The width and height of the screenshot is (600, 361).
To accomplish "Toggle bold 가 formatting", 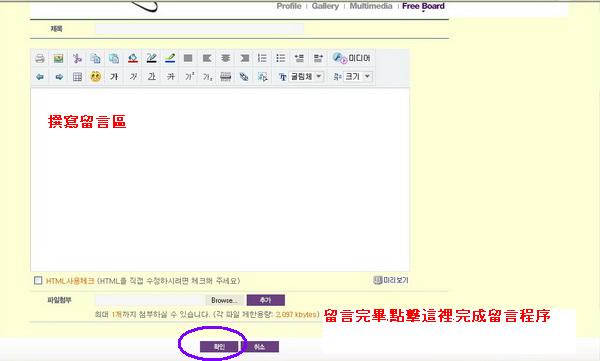I will (114, 77).
